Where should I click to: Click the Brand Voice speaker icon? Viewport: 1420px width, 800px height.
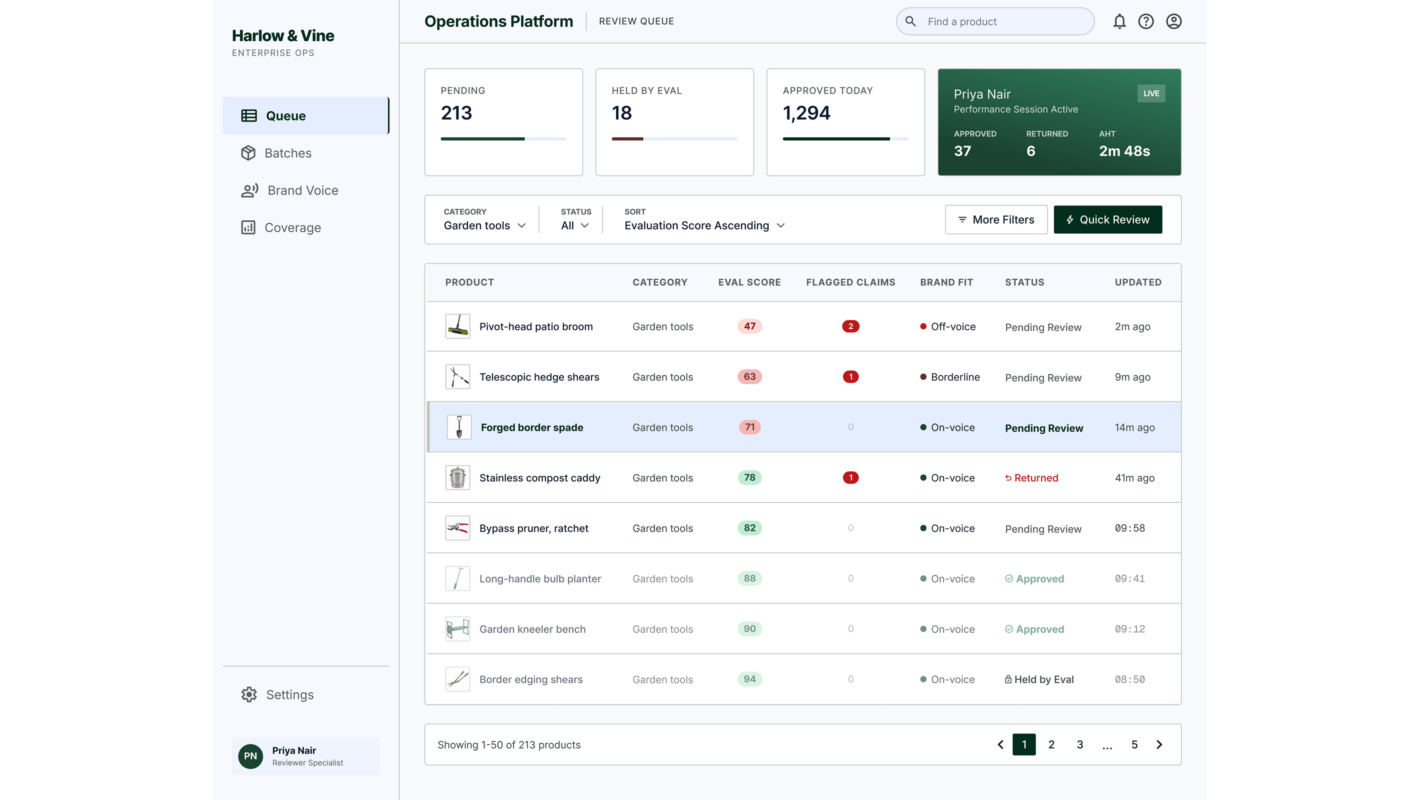pos(250,190)
